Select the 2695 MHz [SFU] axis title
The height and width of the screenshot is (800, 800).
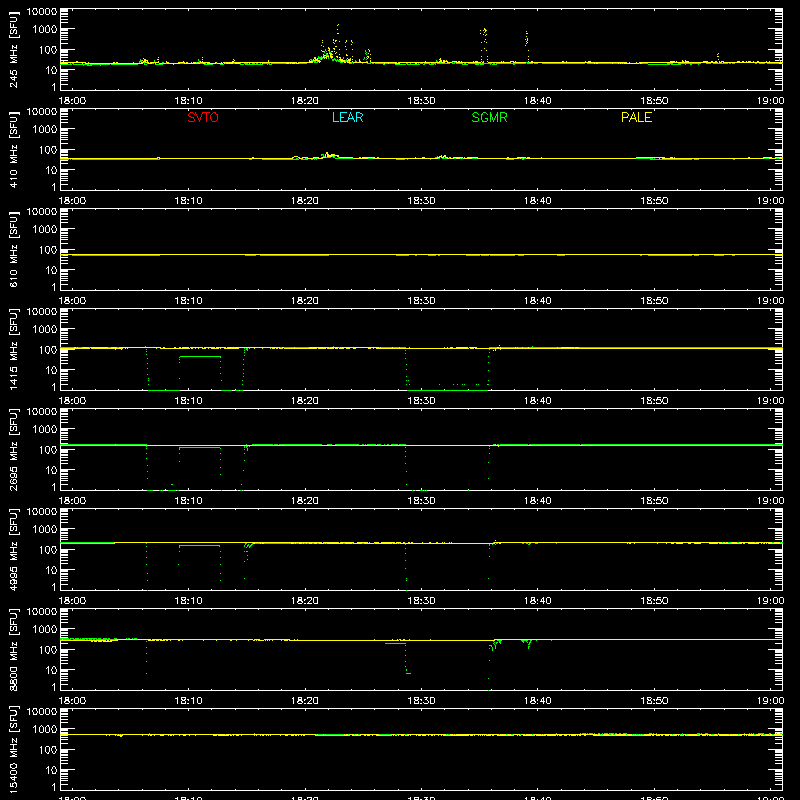pos(14,449)
